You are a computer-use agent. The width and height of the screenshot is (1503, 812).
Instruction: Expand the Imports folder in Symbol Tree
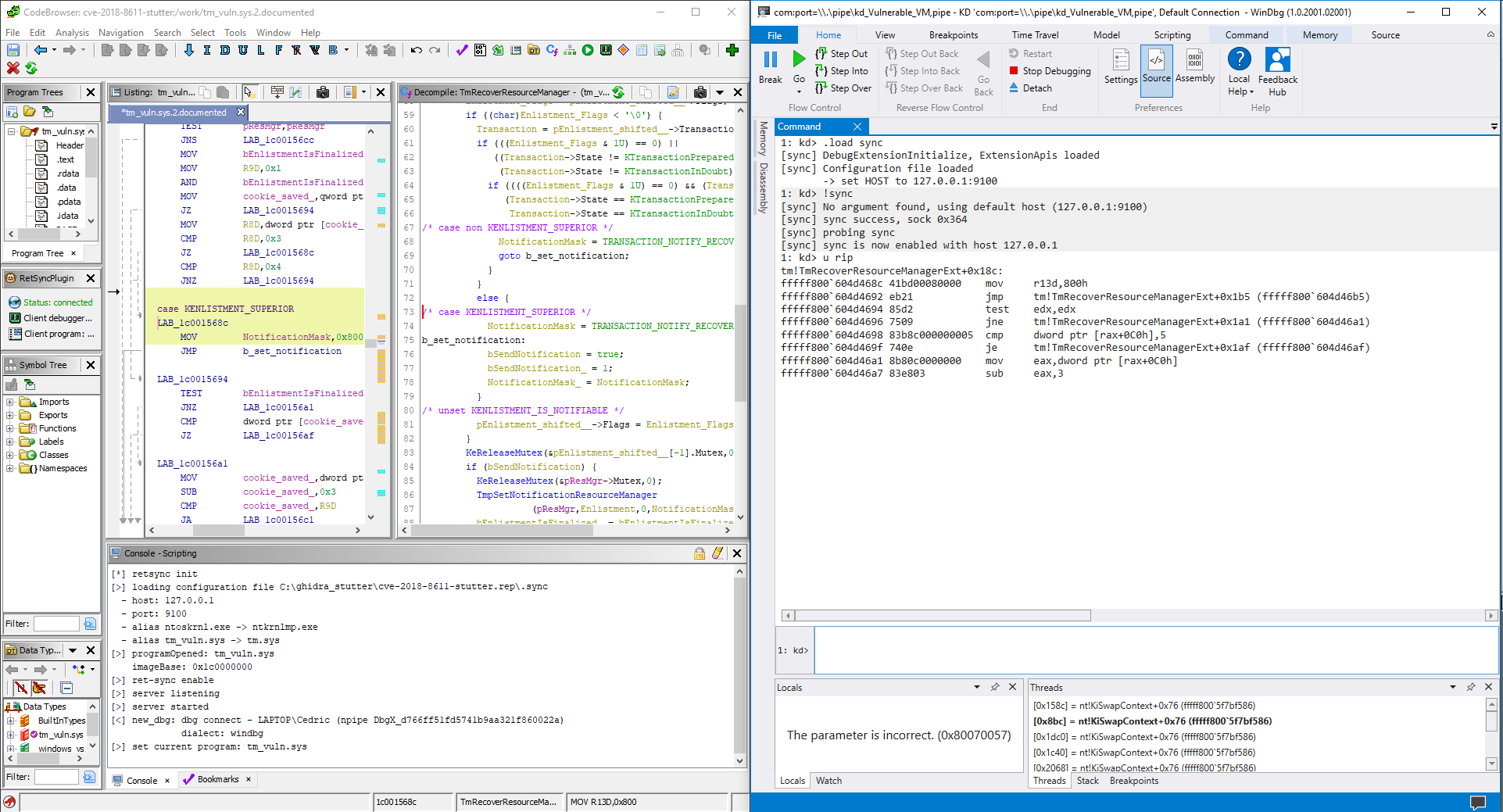click(10, 402)
